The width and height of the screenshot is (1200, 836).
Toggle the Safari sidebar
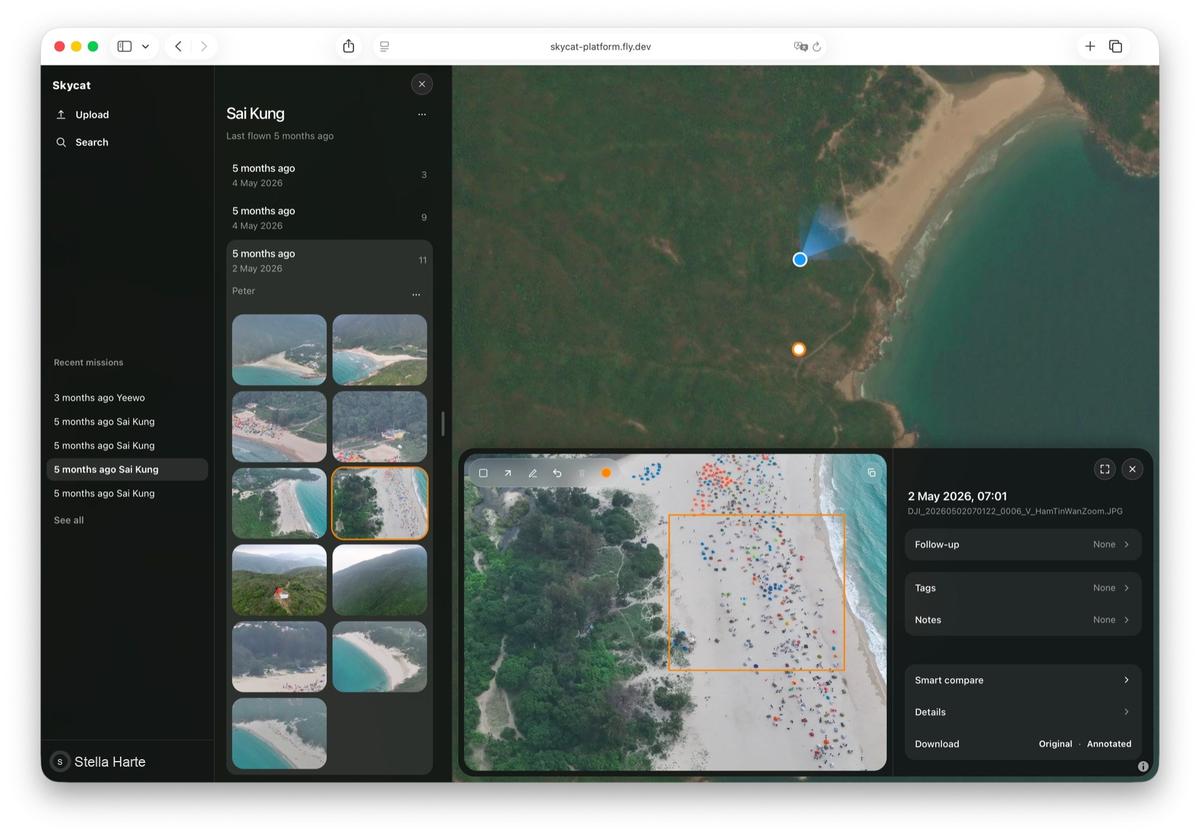click(124, 46)
